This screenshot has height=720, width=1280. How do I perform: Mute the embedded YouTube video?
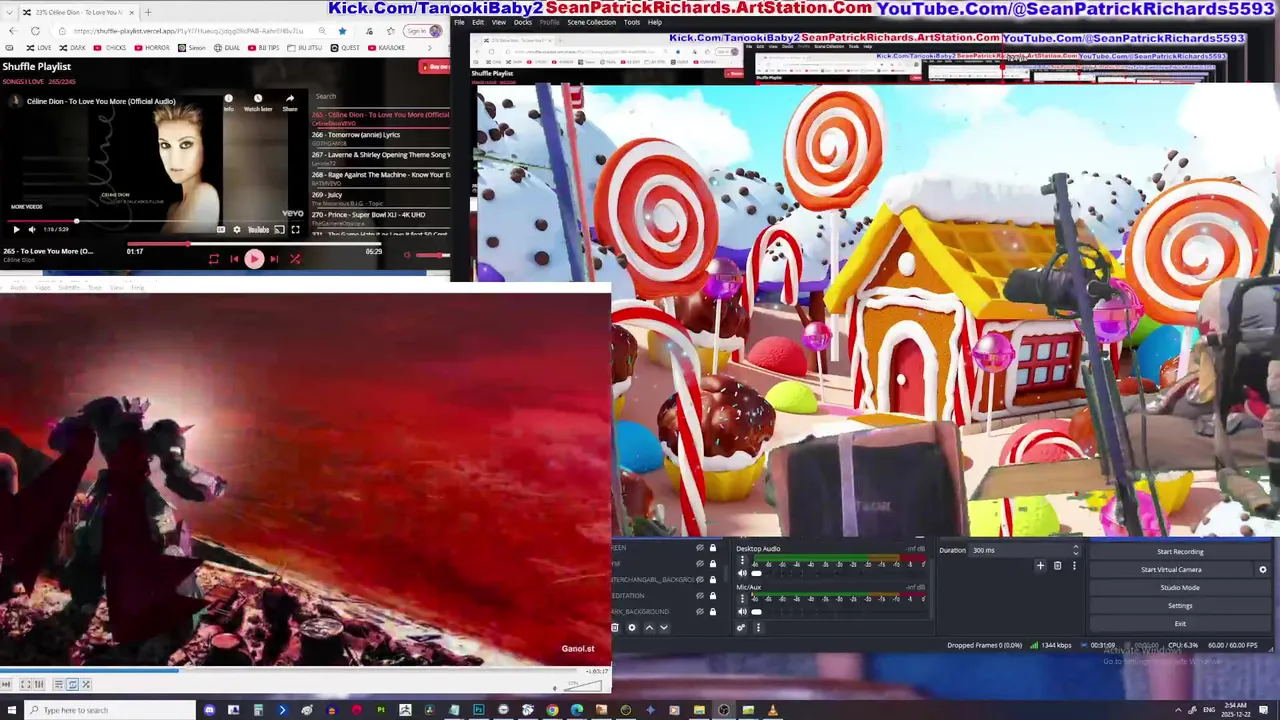click(x=32, y=230)
